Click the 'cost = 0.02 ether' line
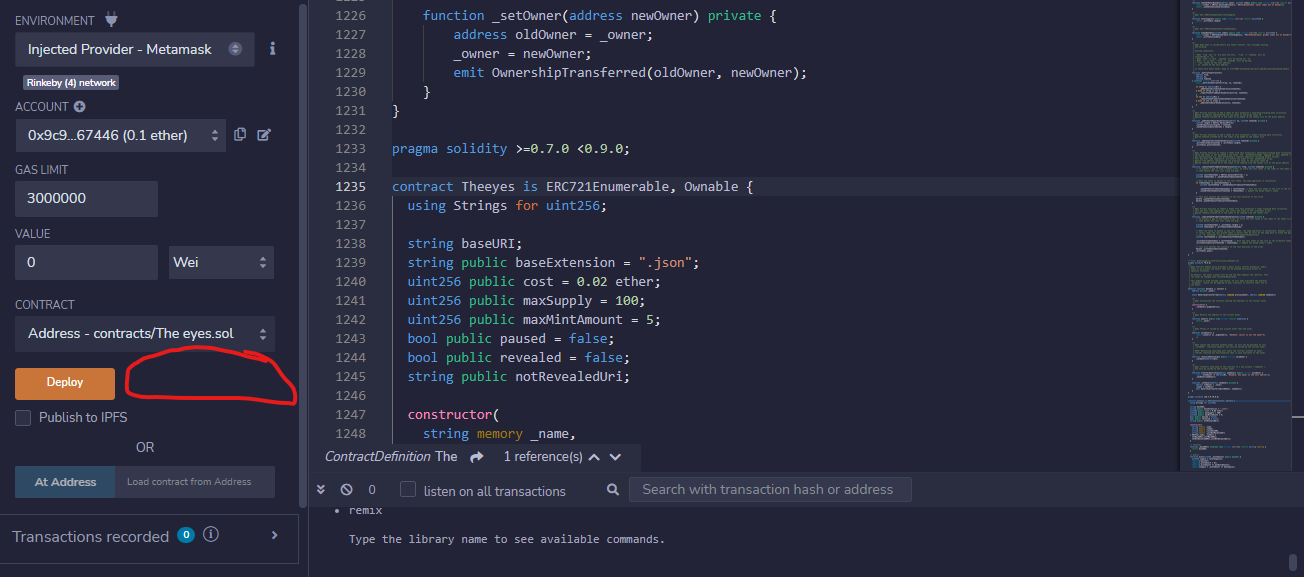1304x577 pixels. [x=534, y=282]
